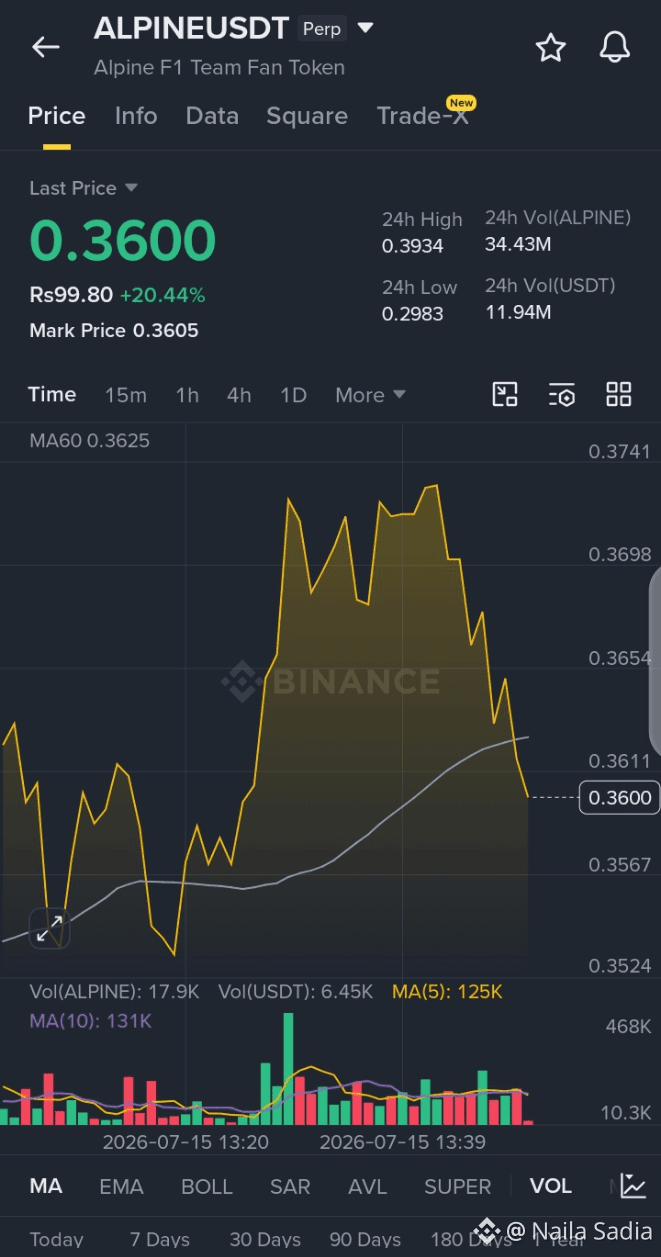Tap the 2026-07-15 13:20 time label
This screenshot has width=661, height=1257.
(186, 1142)
